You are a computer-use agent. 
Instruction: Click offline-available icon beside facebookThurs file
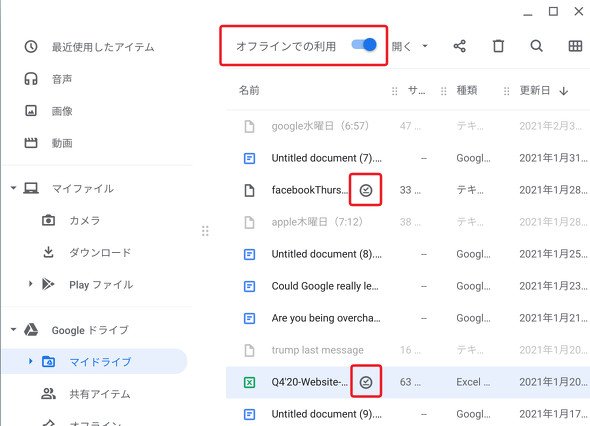click(x=366, y=190)
